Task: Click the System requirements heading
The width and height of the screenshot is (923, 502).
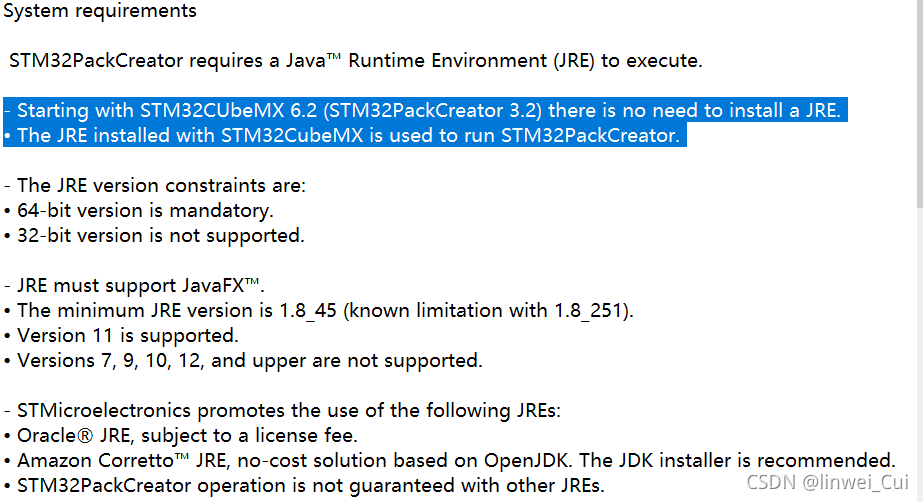Action: 100,11
